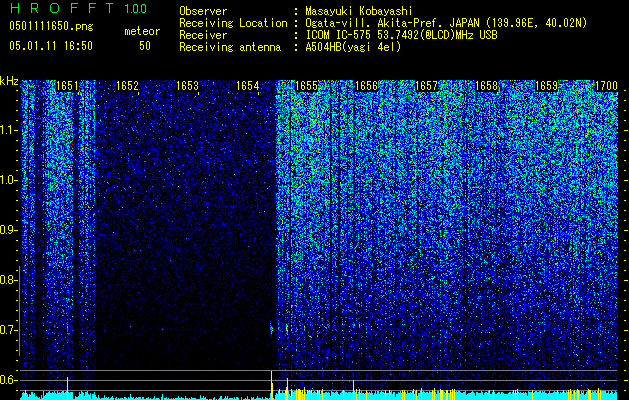
Task: Click the 1651 time marker
Action: coord(67,86)
